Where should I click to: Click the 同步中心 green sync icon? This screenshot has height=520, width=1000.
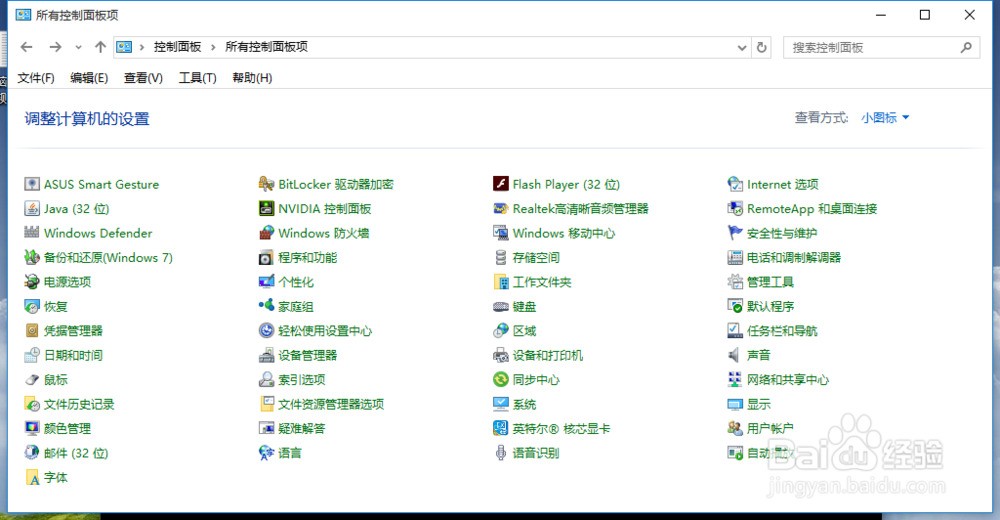coord(501,380)
